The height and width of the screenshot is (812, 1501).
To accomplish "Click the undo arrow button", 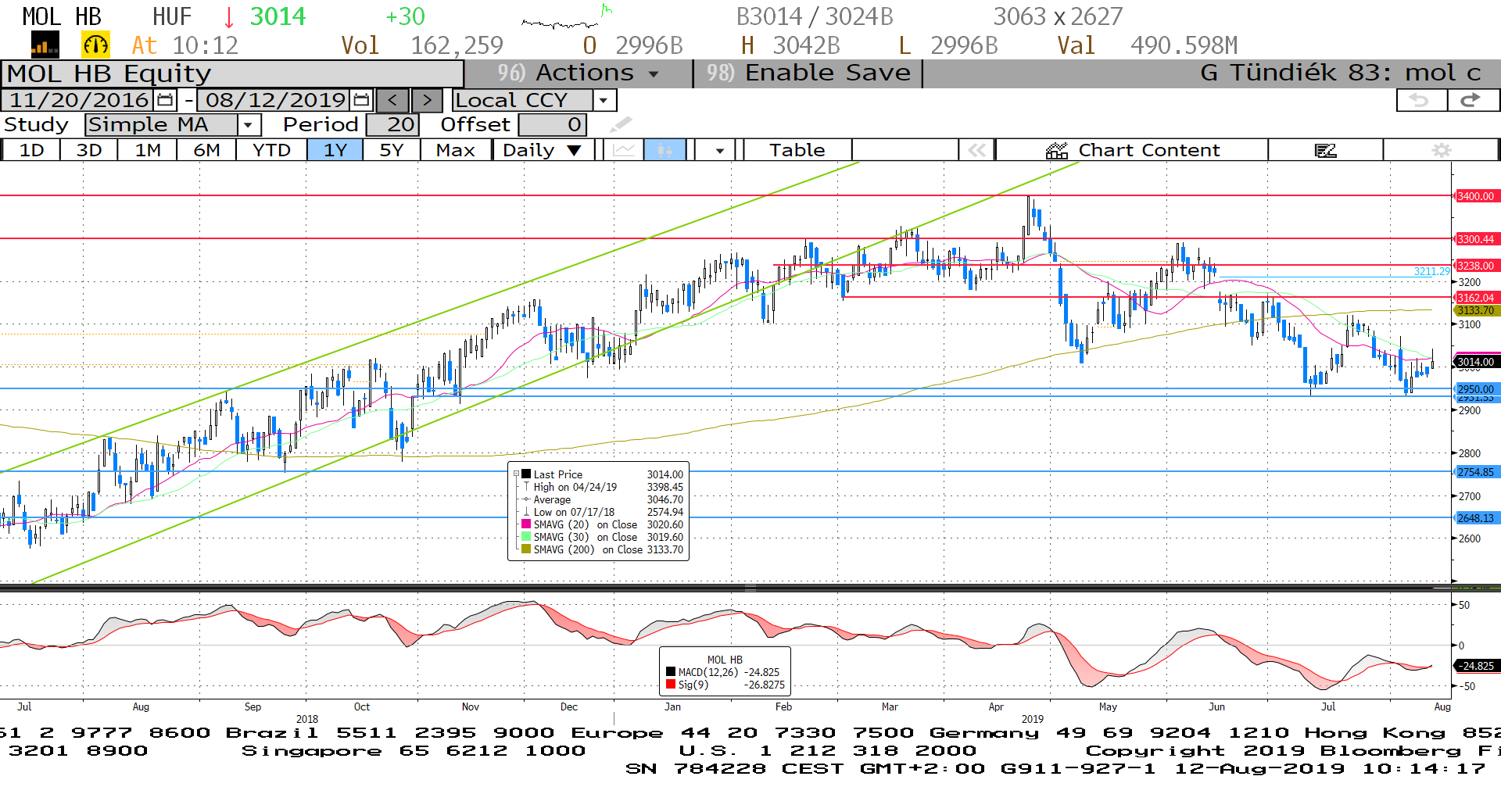I will tap(1421, 100).
